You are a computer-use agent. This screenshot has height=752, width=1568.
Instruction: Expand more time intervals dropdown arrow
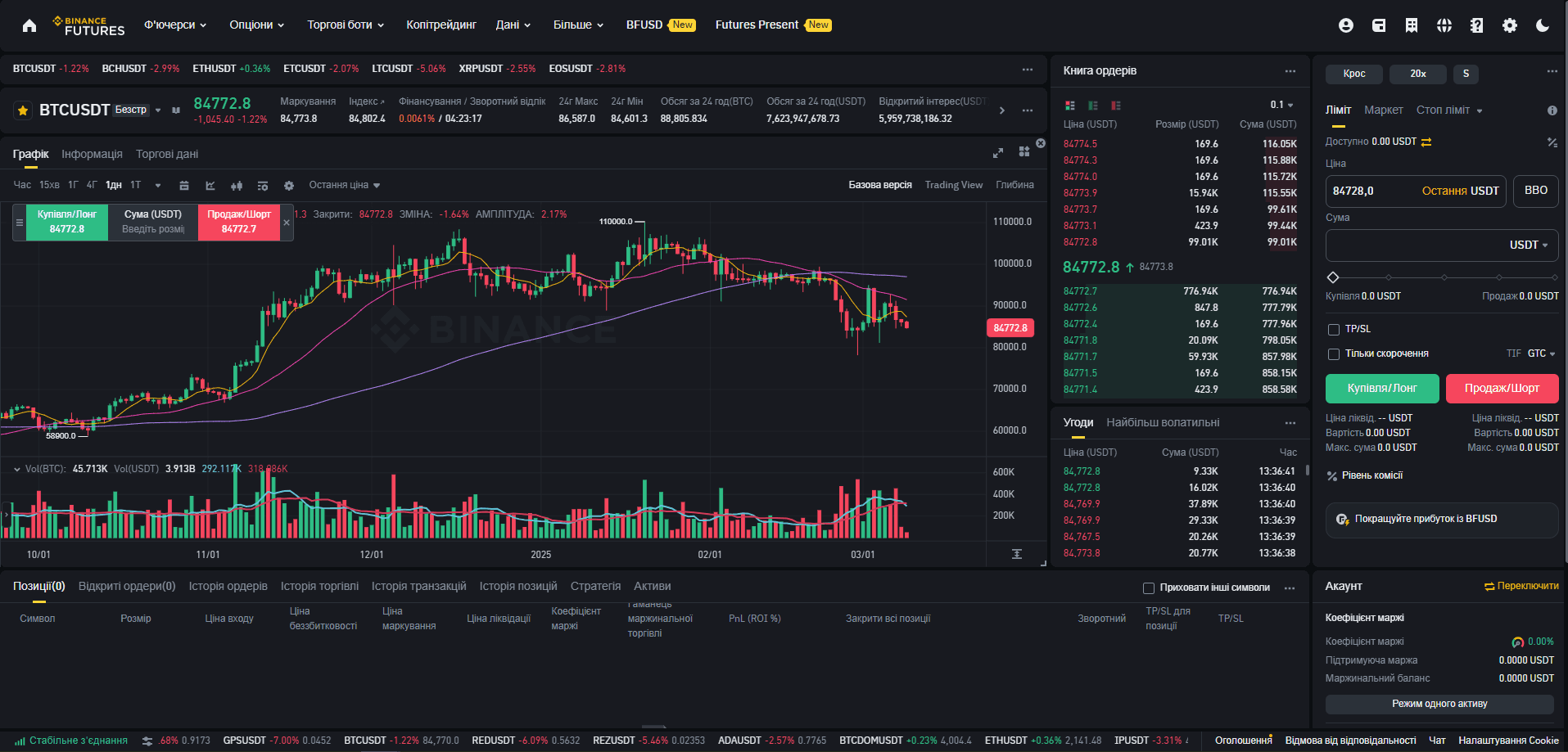click(158, 186)
